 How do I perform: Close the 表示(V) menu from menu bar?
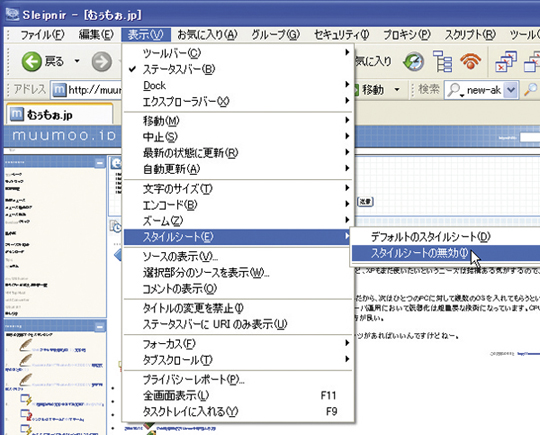[x=146, y=35]
